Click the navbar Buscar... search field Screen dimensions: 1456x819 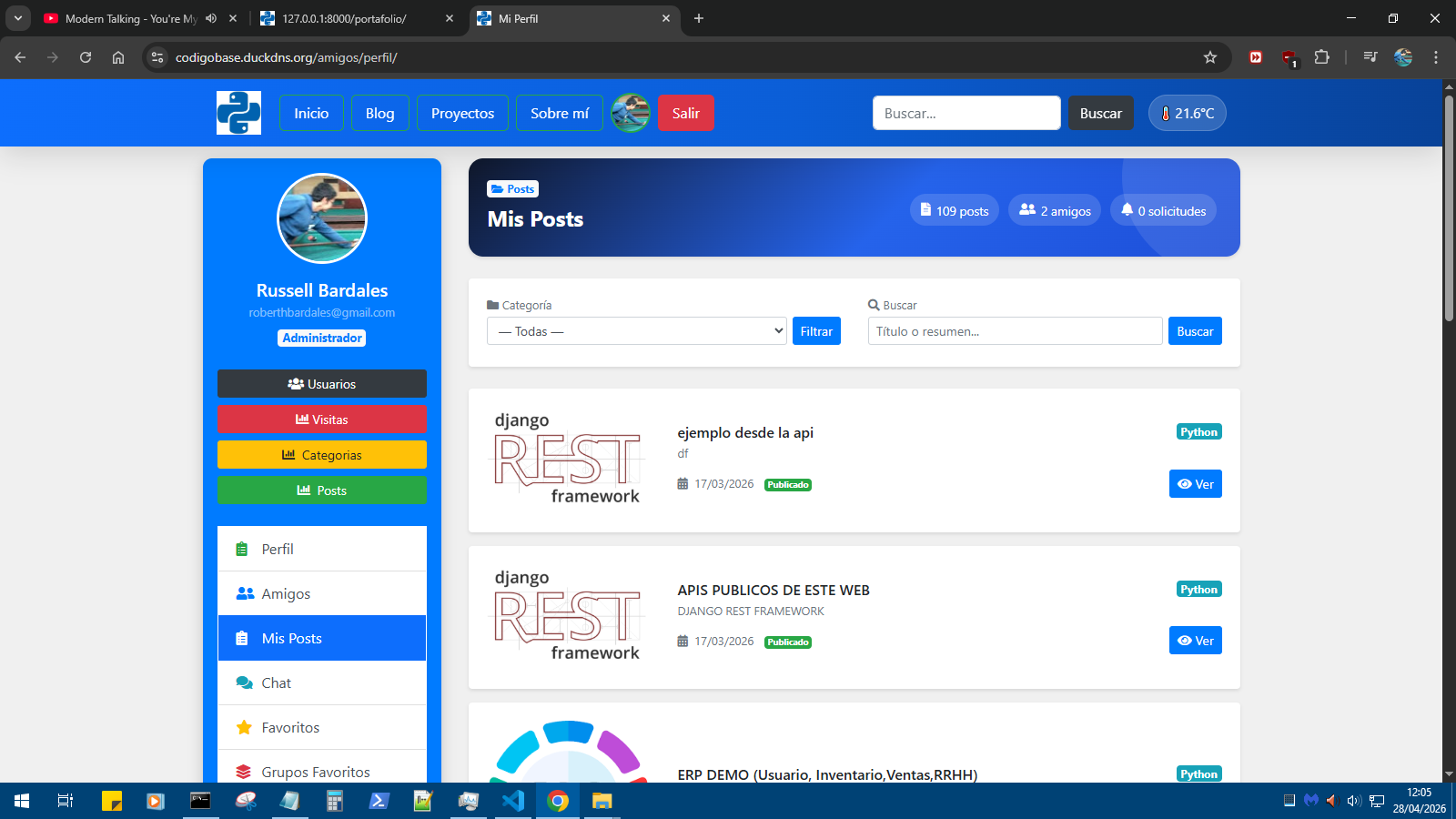pos(966,113)
